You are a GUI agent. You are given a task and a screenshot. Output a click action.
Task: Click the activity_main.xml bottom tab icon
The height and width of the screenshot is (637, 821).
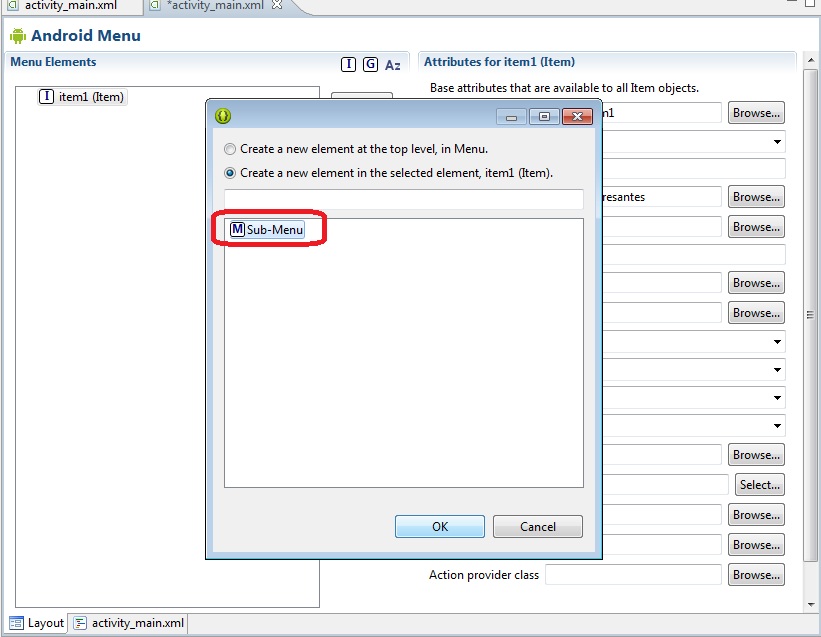pos(80,623)
